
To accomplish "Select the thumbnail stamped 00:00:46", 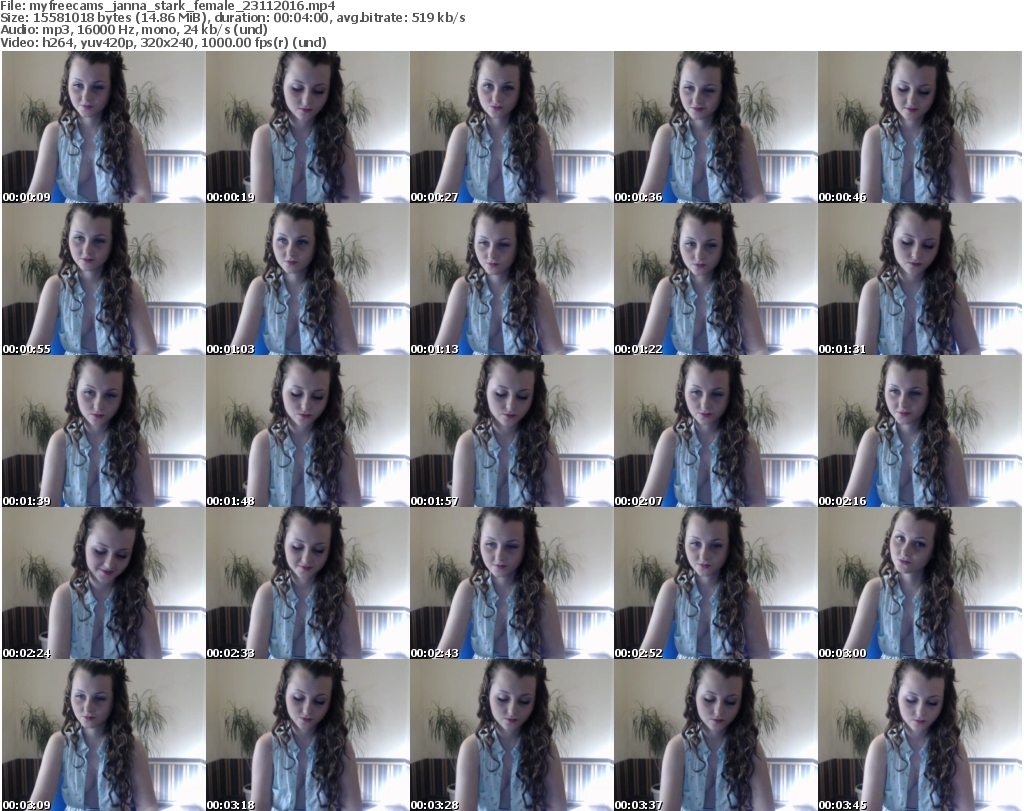I will pyautogui.click(x=920, y=127).
